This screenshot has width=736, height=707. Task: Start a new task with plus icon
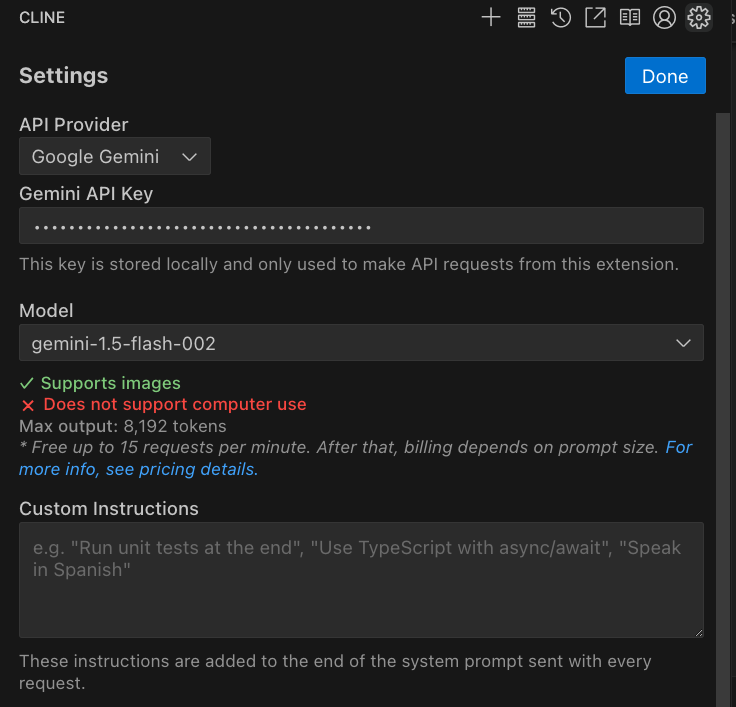pos(491,17)
